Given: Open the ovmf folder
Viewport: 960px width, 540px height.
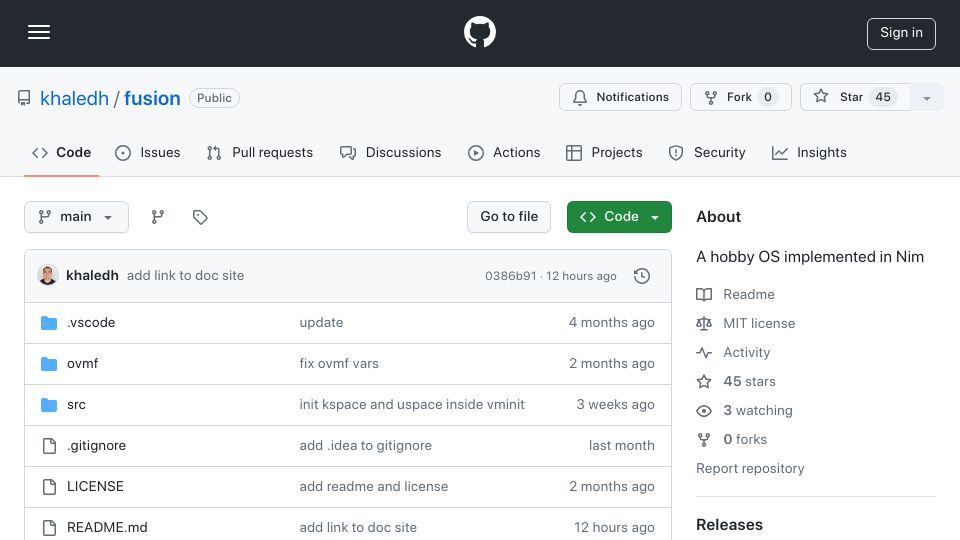Looking at the screenshot, I should point(83,364).
